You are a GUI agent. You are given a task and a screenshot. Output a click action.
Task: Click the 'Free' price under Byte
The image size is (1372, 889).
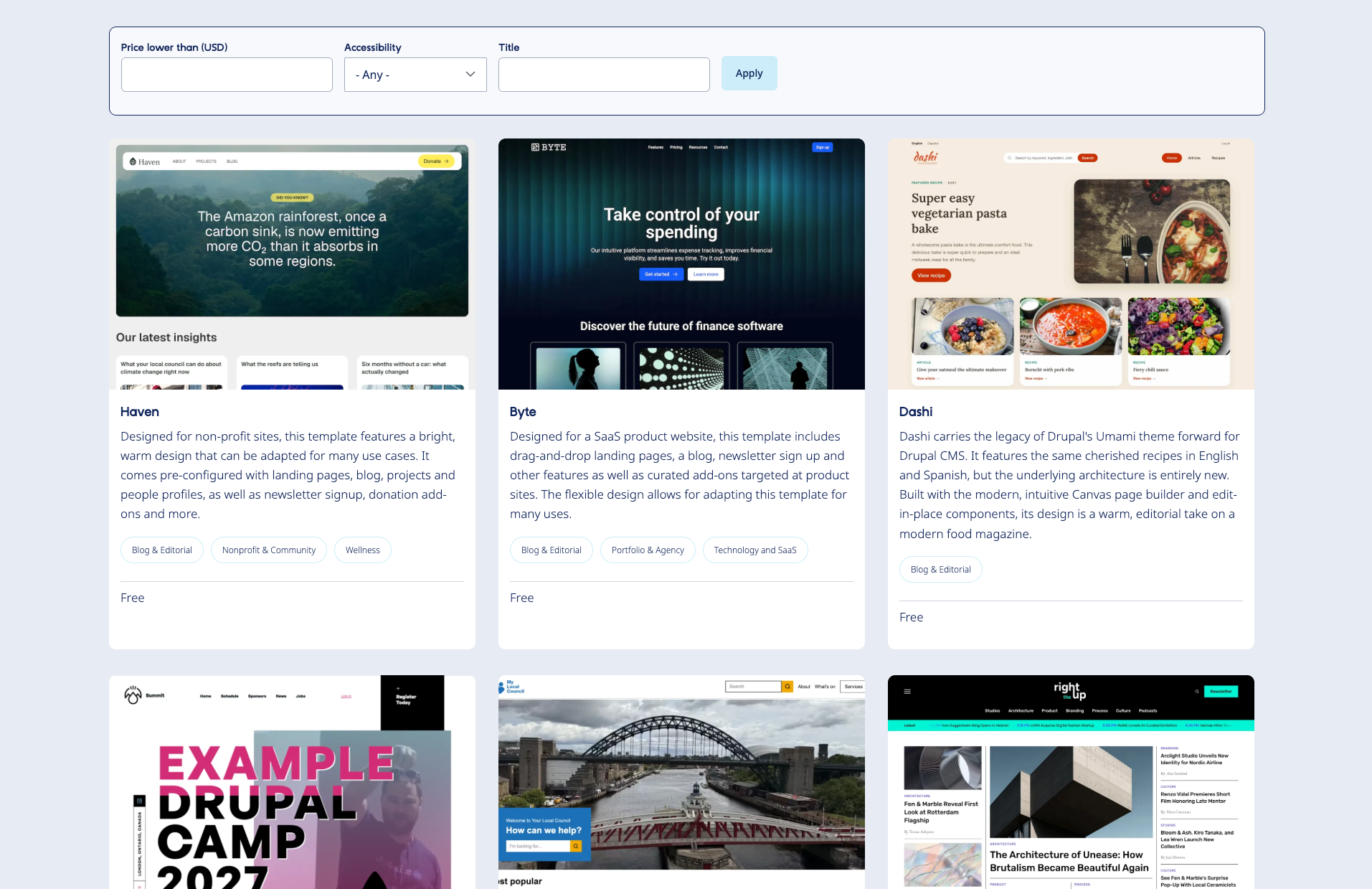522,598
